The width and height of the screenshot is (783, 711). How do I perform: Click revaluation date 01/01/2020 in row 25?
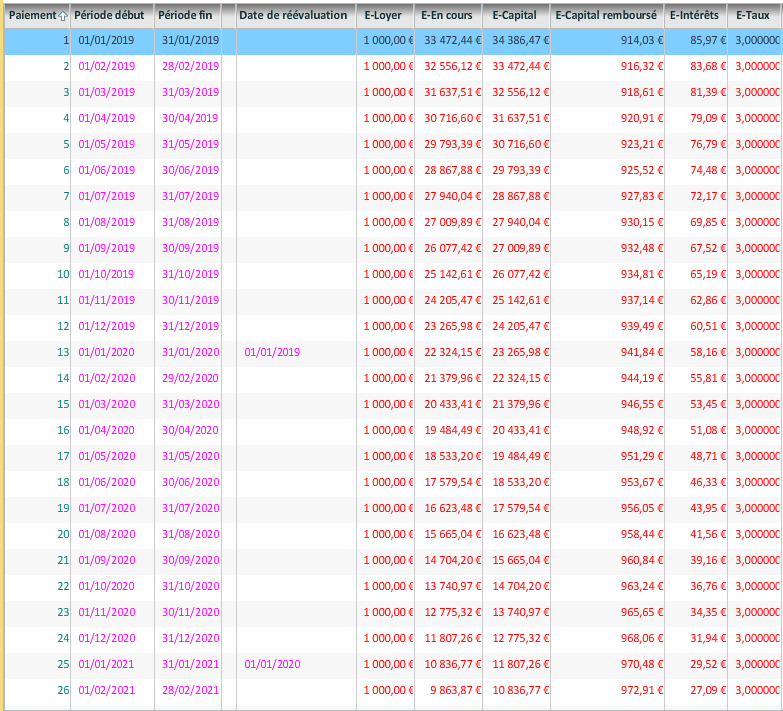[x=272, y=664]
